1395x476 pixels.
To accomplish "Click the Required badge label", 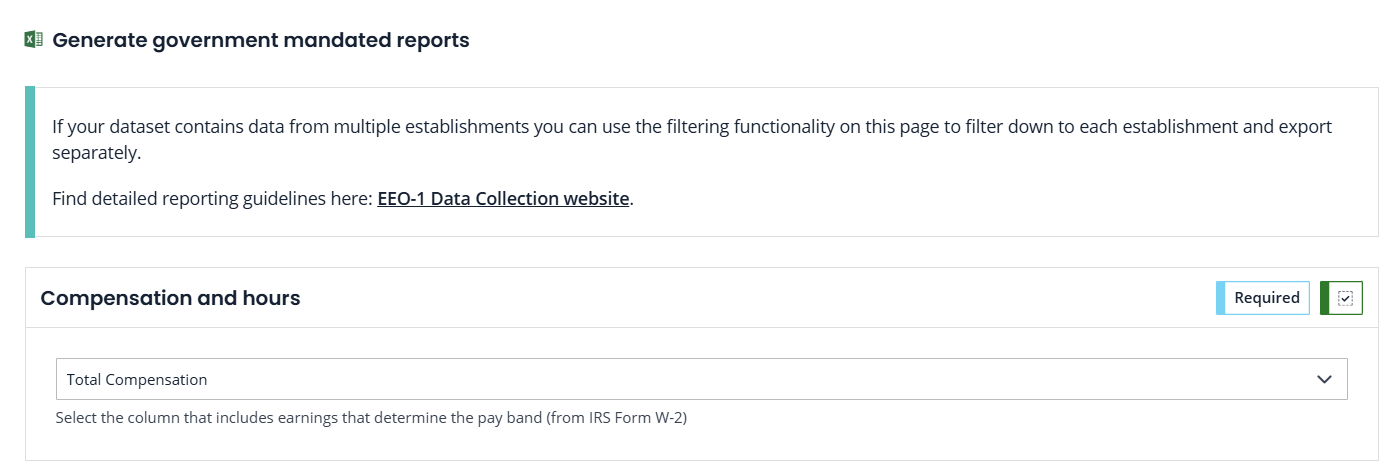I will point(1266,298).
